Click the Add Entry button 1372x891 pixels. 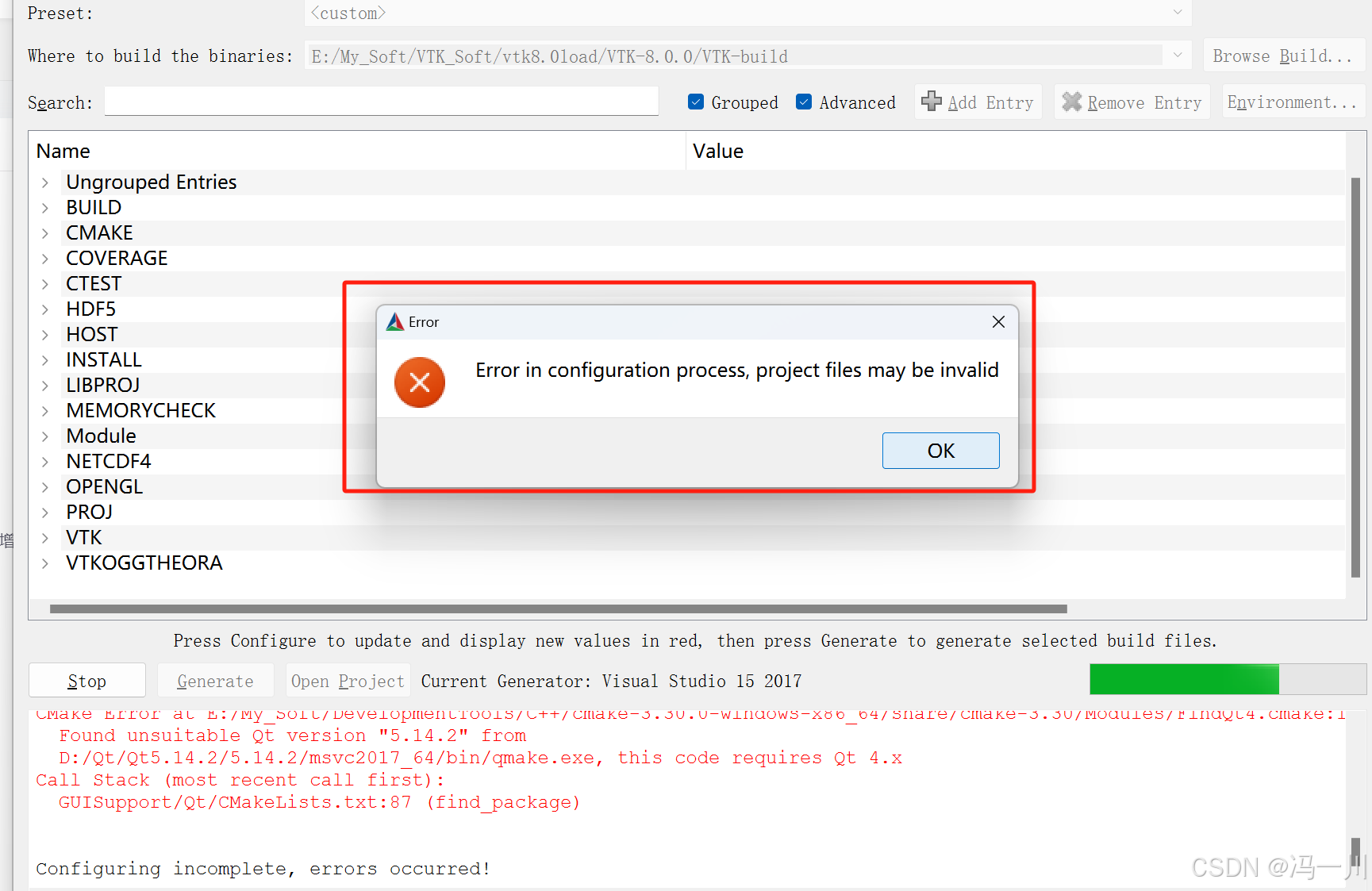pyautogui.click(x=978, y=102)
